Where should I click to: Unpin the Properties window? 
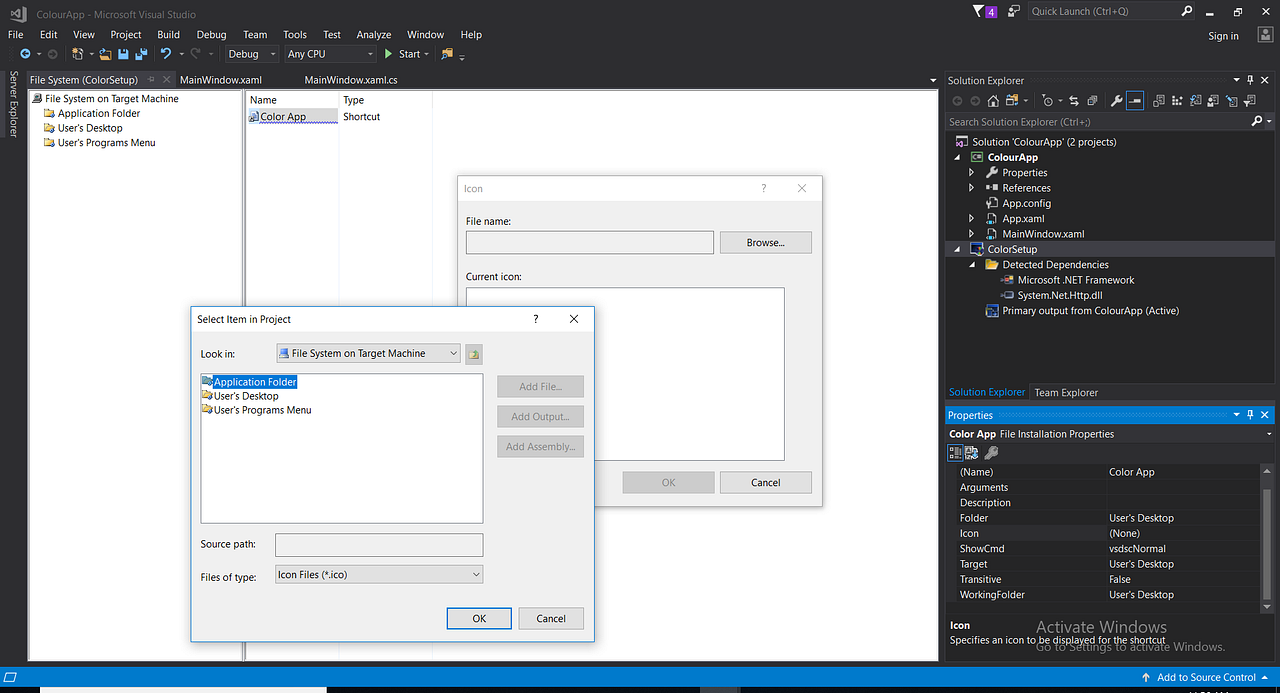[x=1249, y=414]
